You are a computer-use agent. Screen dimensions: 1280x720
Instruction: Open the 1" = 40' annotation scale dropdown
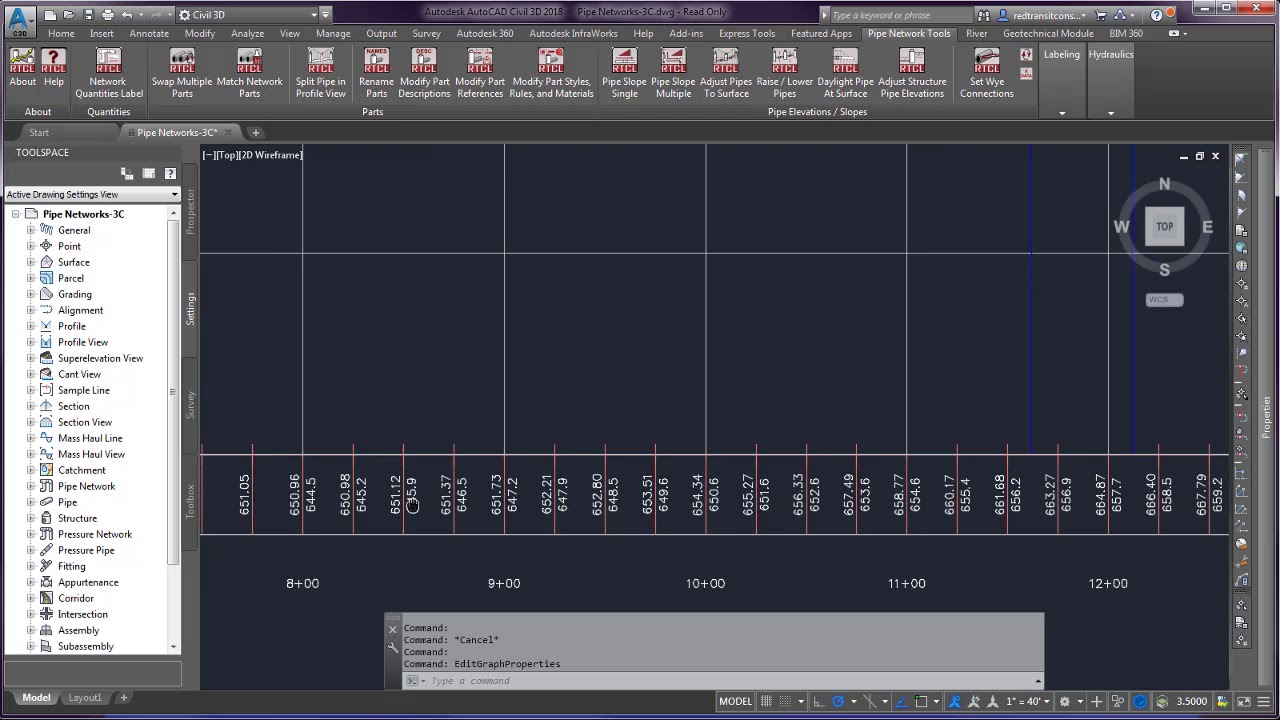pyautogui.click(x=1028, y=701)
